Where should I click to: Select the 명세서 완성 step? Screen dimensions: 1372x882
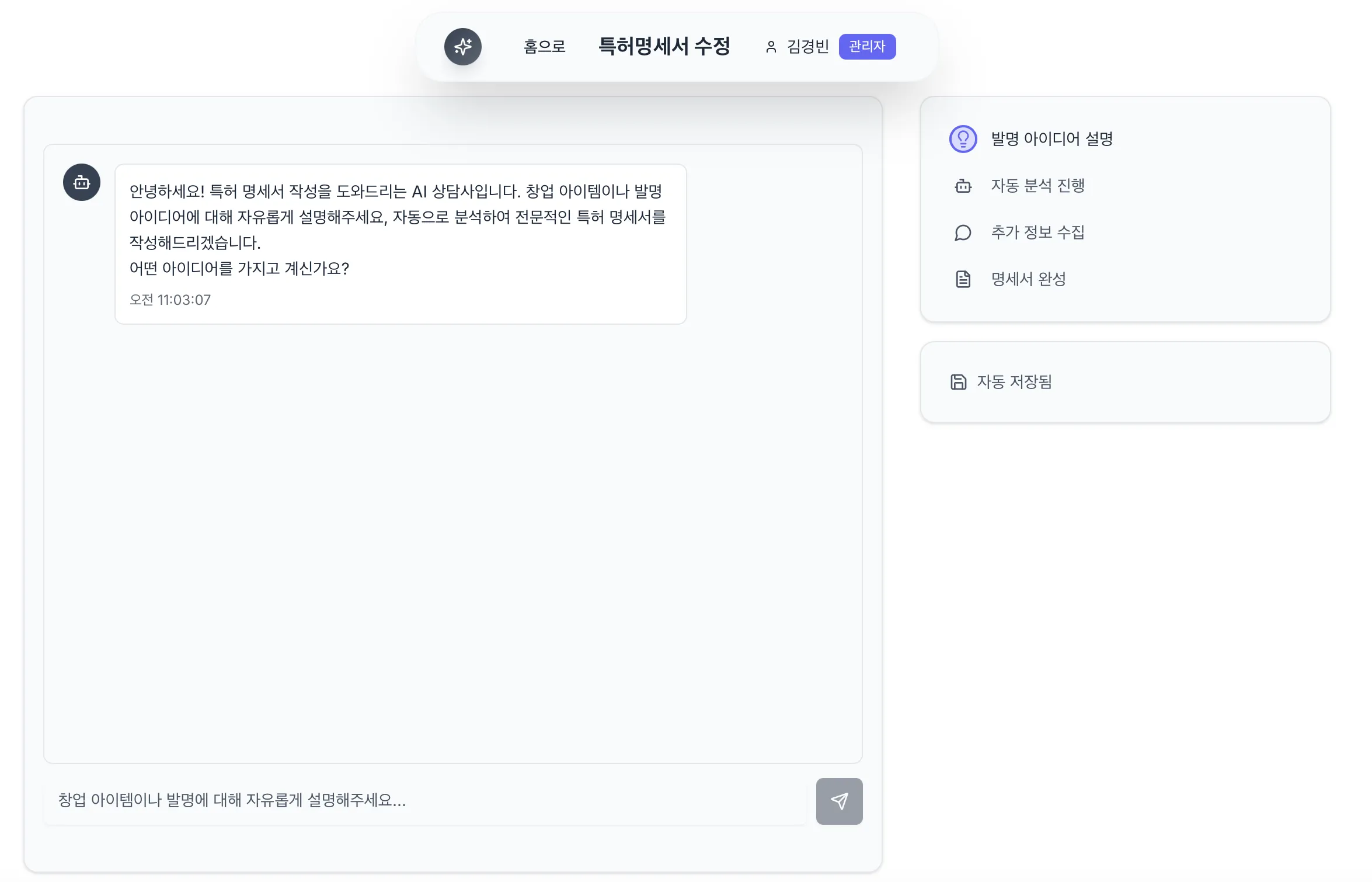(x=1028, y=279)
